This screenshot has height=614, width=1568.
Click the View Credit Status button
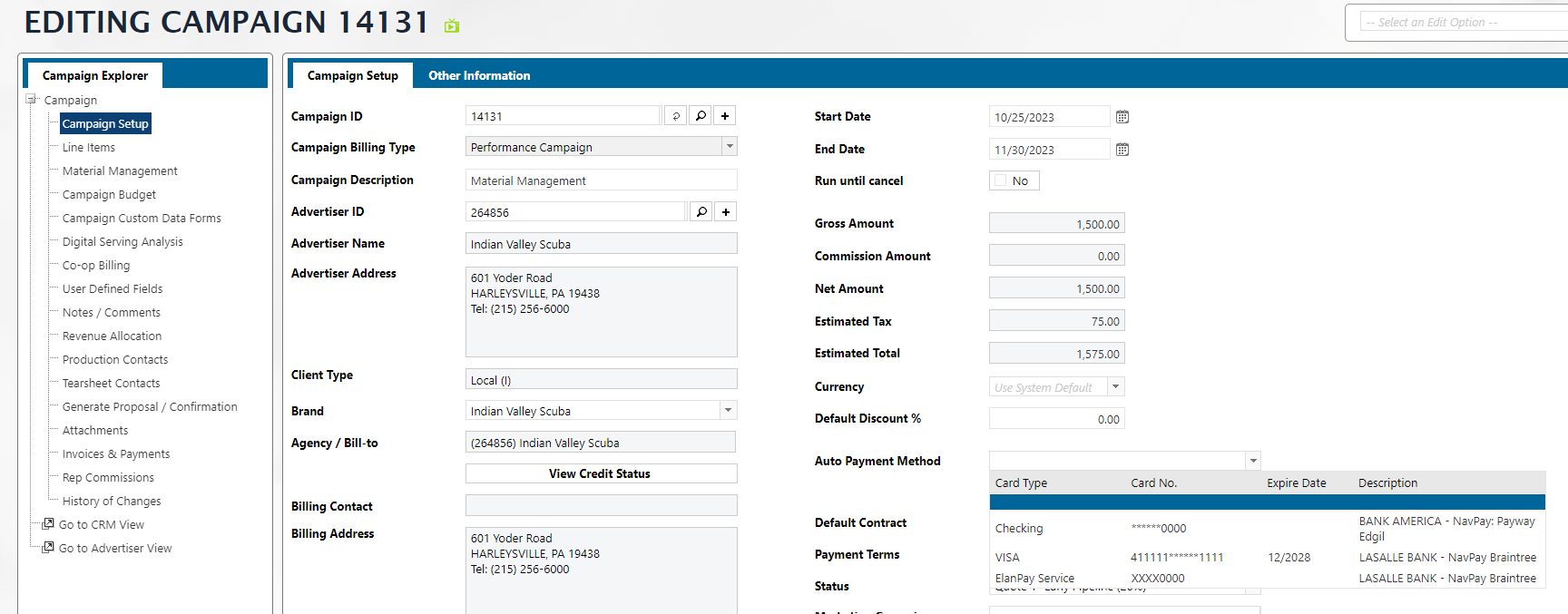click(x=601, y=473)
